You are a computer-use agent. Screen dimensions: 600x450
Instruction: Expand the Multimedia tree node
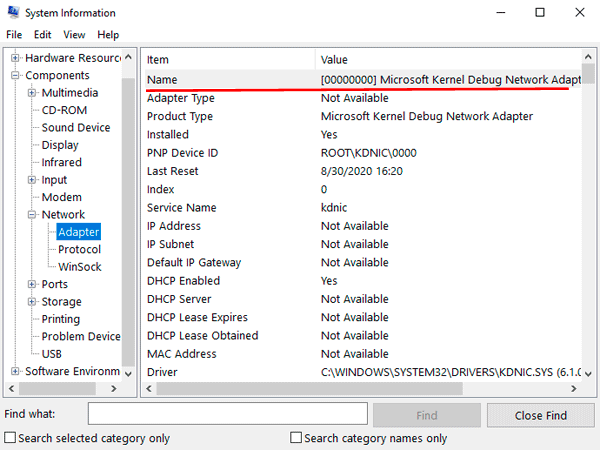click(x=32, y=93)
